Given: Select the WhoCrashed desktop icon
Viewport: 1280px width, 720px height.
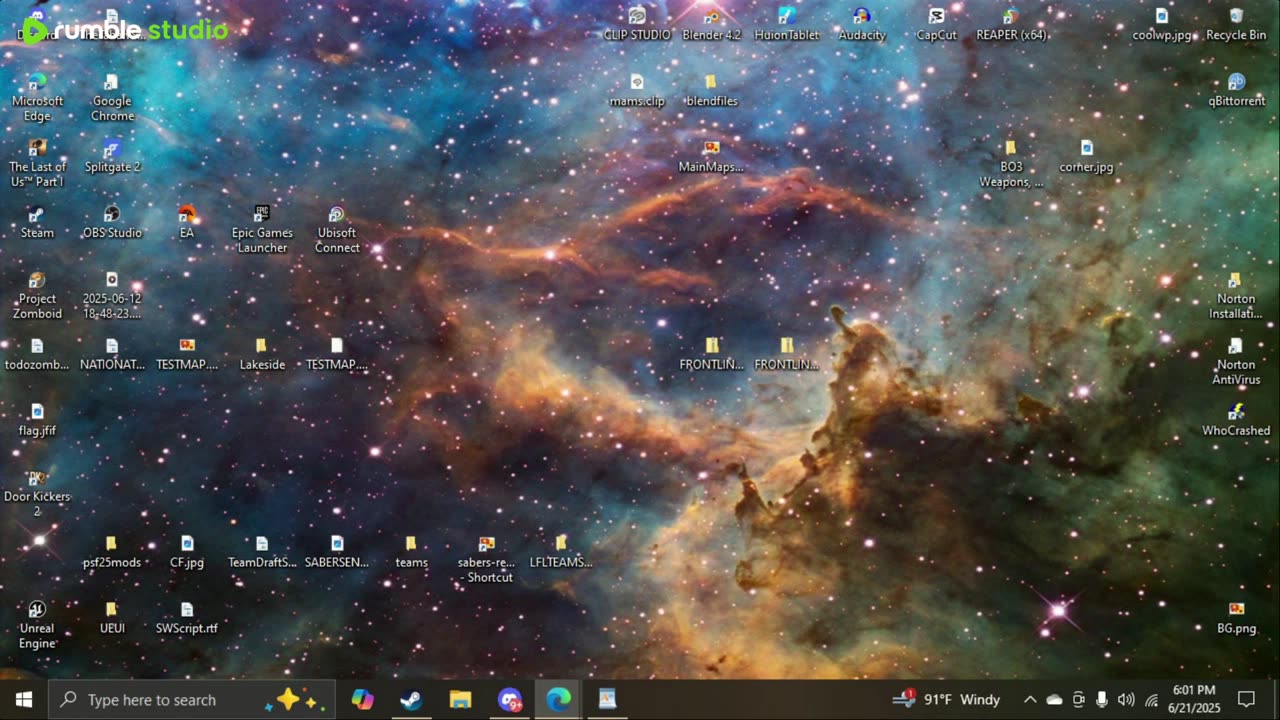Looking at the screenshot, I should click(x=1236, y=420).
